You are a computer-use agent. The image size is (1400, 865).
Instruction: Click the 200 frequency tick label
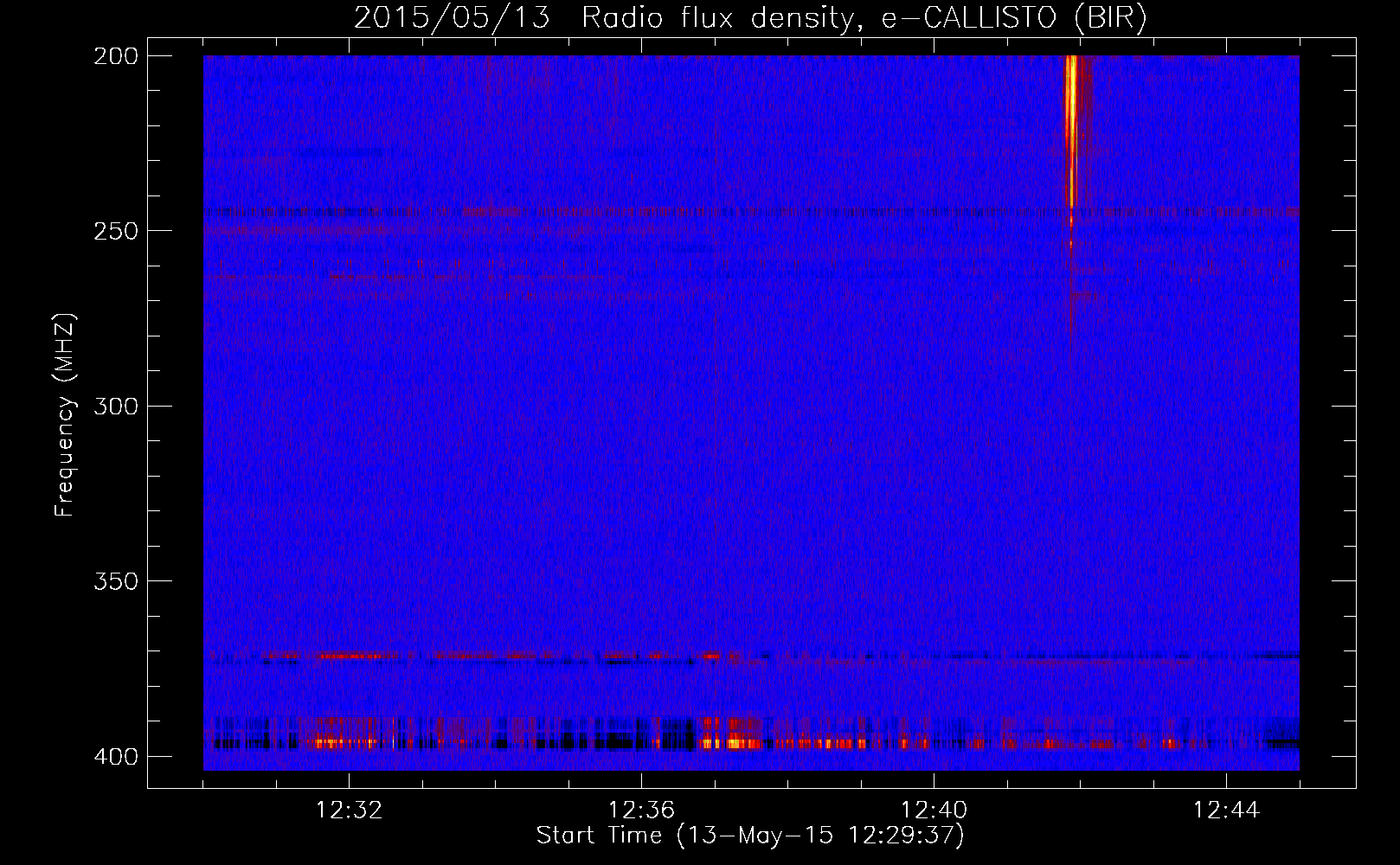pos(116,56)
